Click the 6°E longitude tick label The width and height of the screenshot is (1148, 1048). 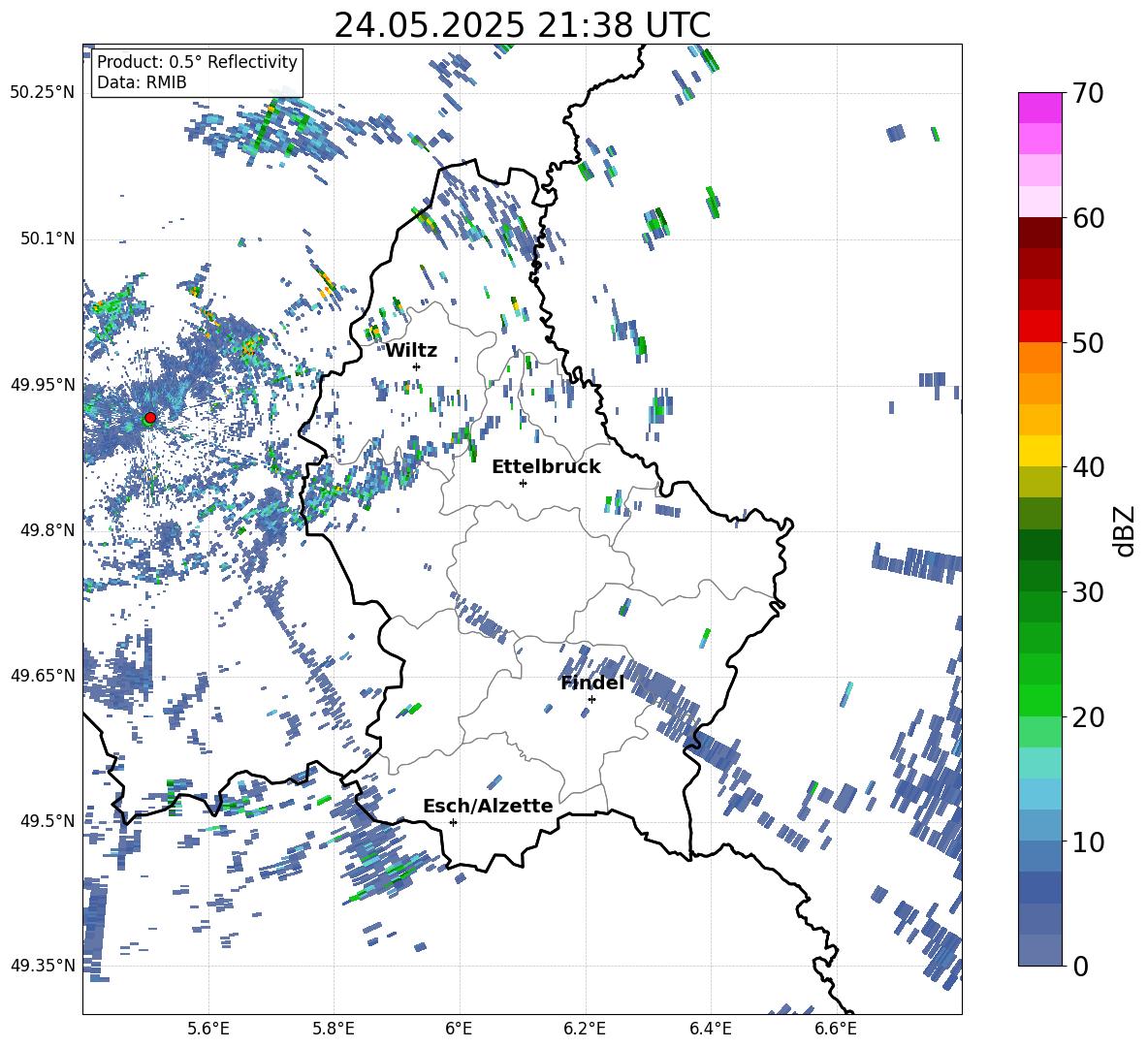pyautogui.click(x=459, y=1029)
